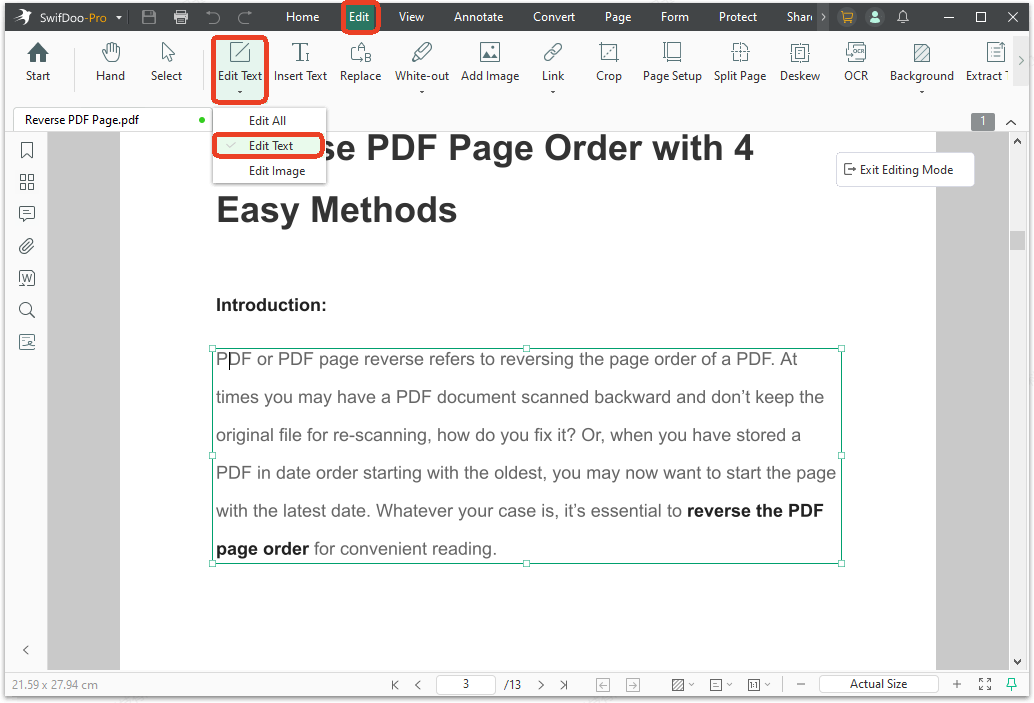
Task: Jump to the last page
Action: (564, 685)
